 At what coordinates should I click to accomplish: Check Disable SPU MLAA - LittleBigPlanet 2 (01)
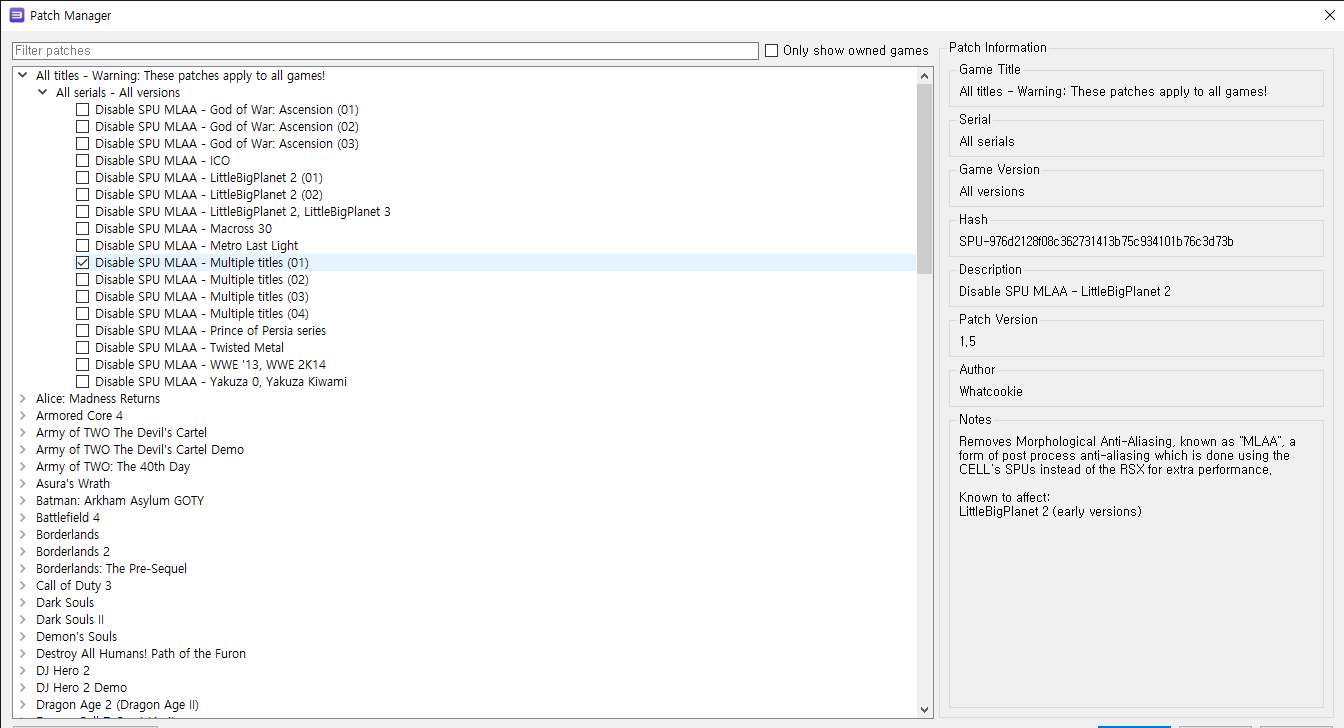tap(82, 178)
